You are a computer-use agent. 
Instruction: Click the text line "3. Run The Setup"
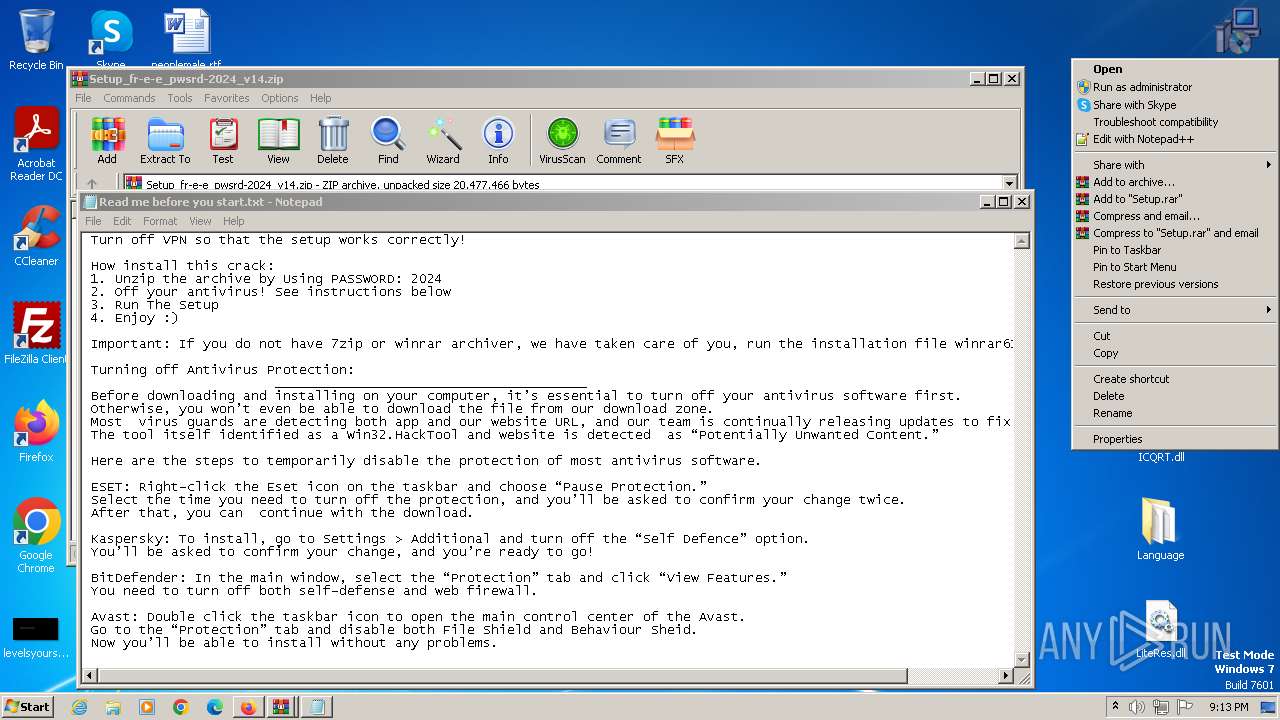point(155,305)
